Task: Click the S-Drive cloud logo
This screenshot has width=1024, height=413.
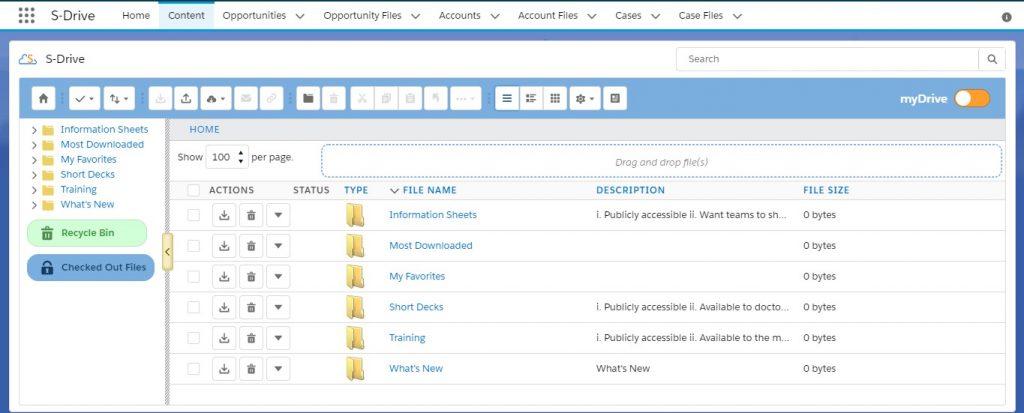Action: coord(27,59)
